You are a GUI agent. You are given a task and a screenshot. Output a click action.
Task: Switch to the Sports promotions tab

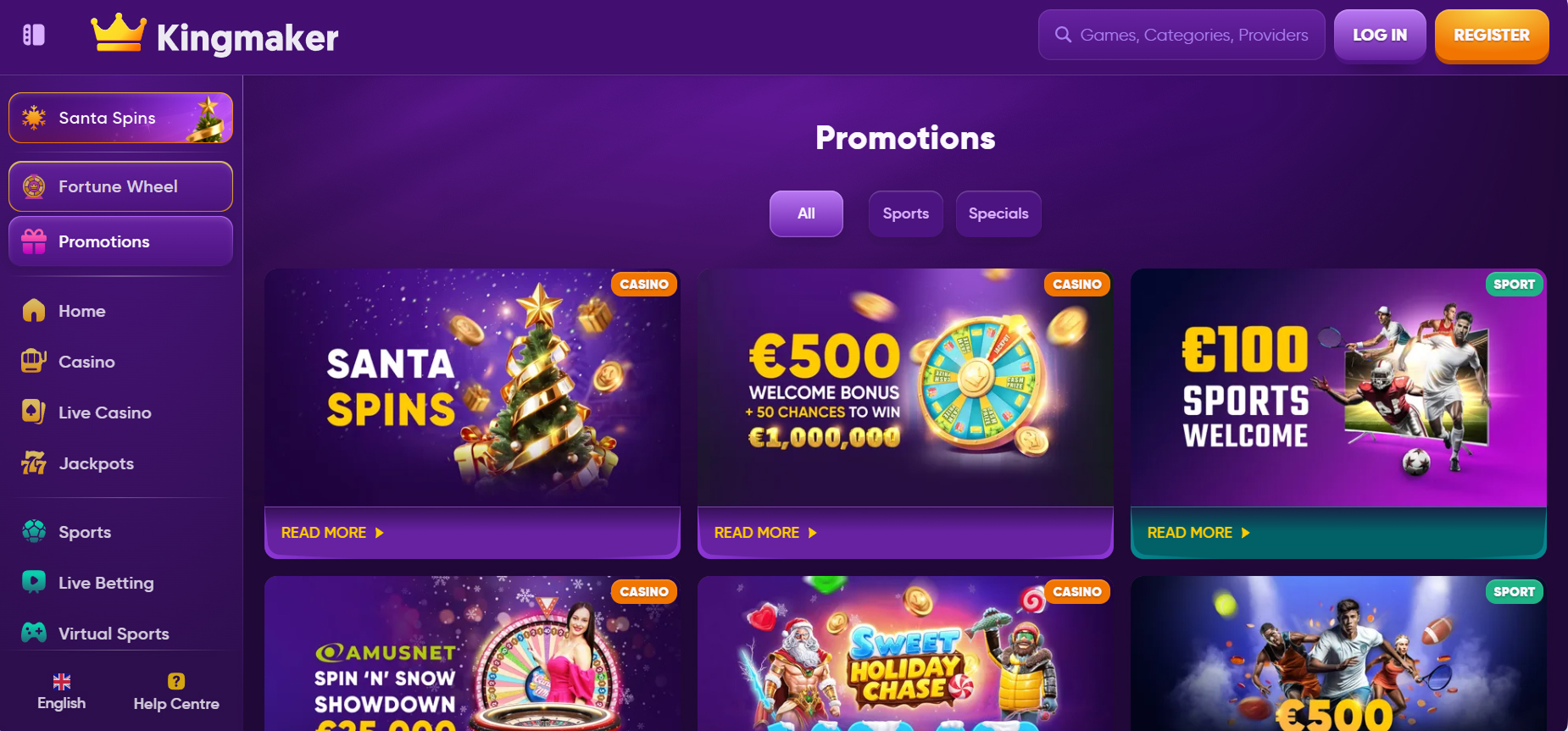tap(906, 213)
